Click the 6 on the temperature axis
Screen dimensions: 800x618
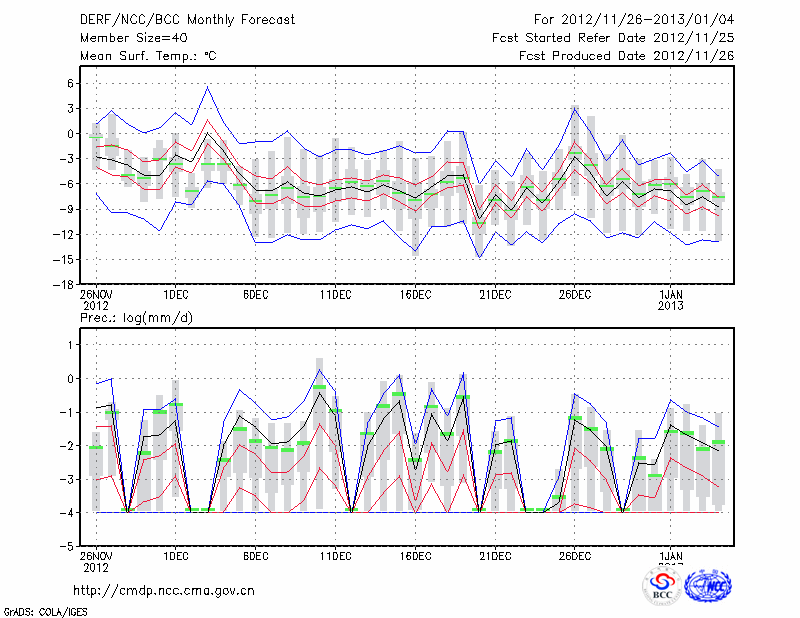pos(68,83)
